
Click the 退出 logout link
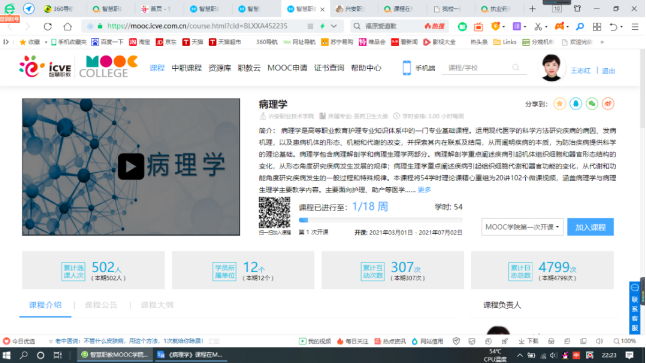608,71
